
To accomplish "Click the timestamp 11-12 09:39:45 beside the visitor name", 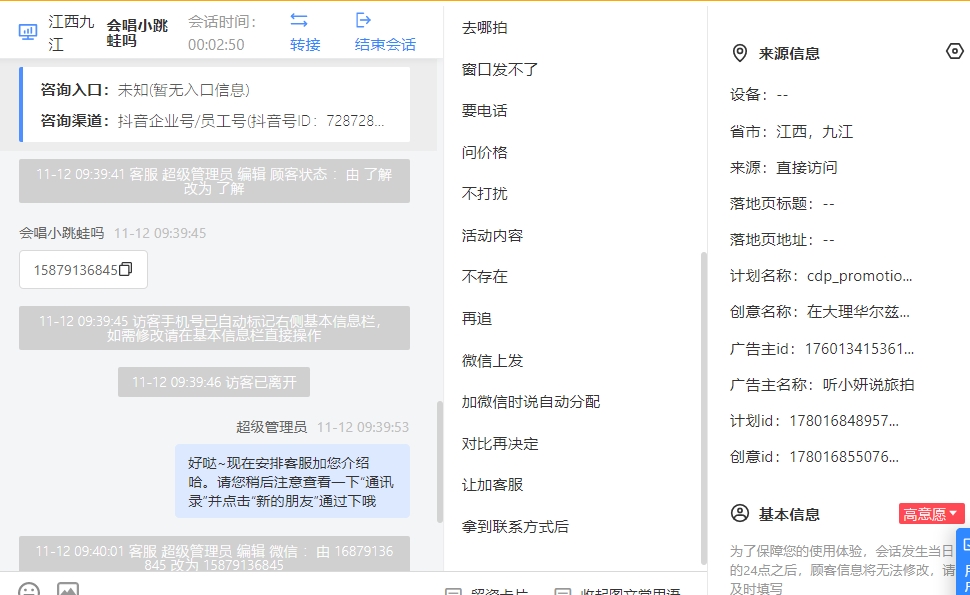I will [x=160, y=233].
